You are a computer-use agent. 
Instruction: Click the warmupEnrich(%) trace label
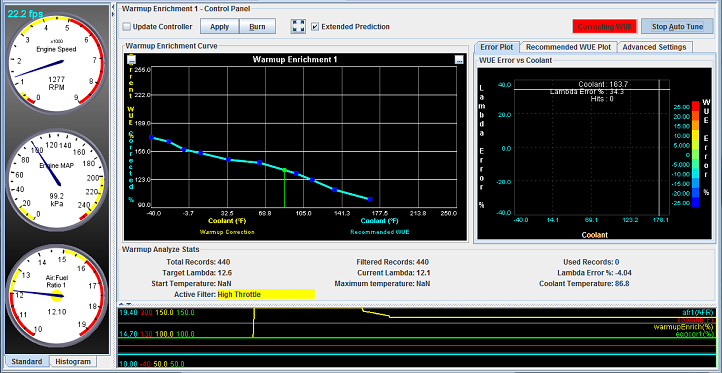pos(684,327)
